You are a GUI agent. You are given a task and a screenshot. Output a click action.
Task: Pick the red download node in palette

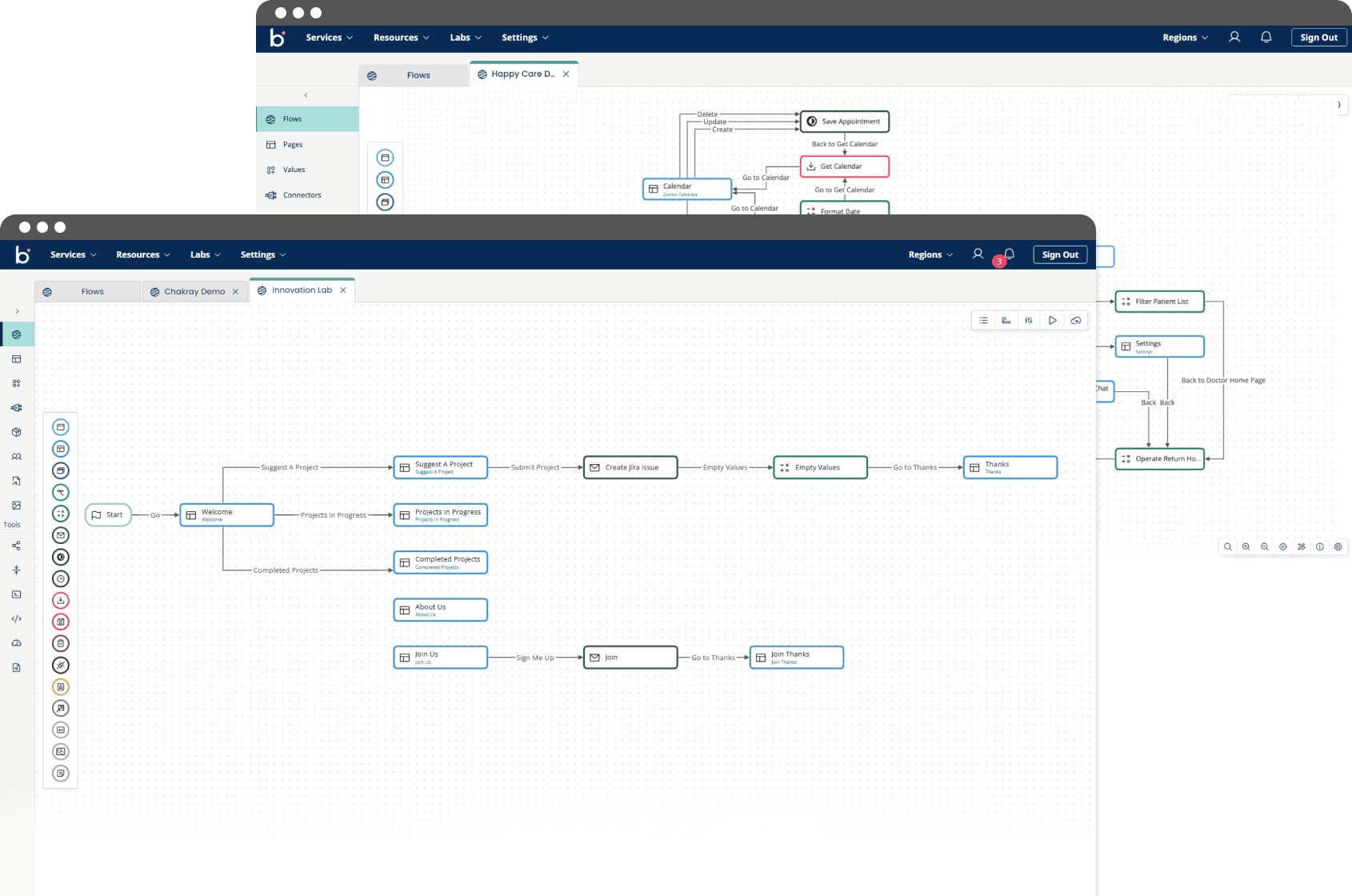[x=61, y=600]
